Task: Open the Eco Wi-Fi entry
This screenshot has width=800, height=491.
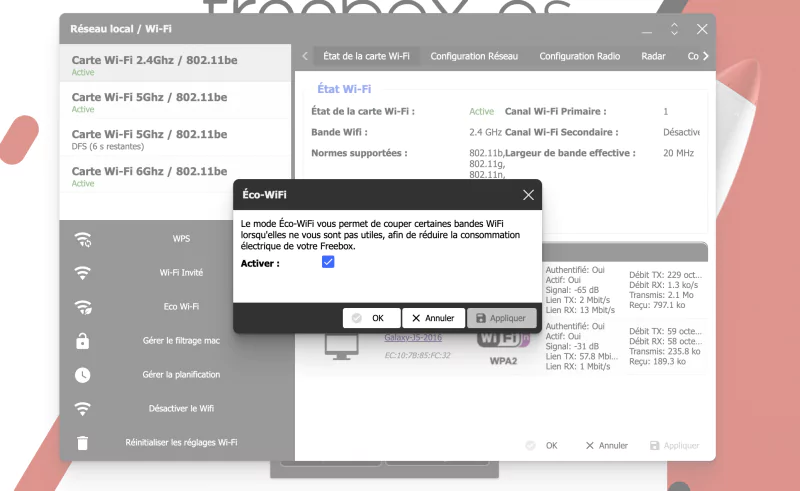Action: (x=181, y=307)
